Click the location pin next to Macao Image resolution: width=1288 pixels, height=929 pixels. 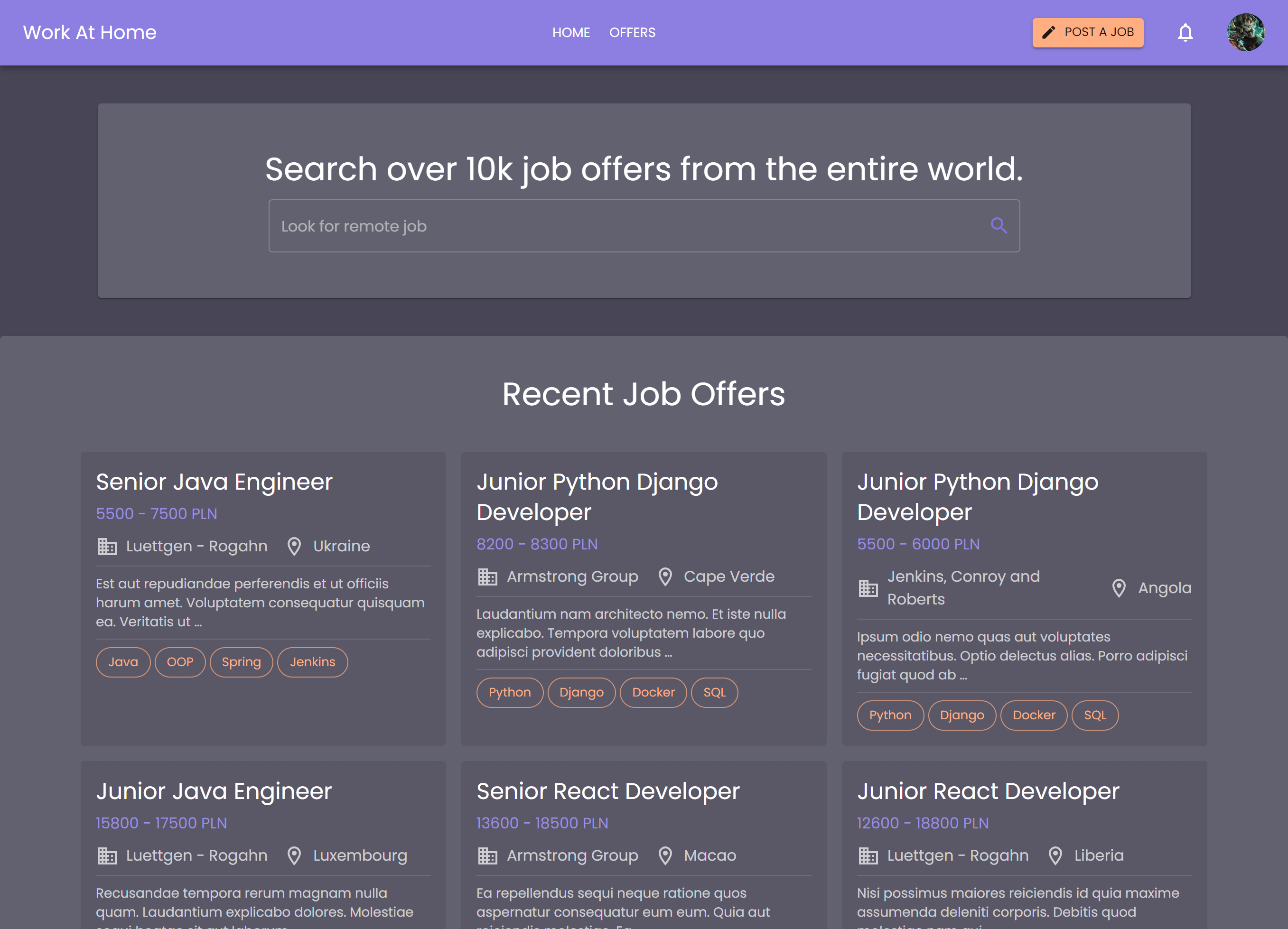pos(664,856)
